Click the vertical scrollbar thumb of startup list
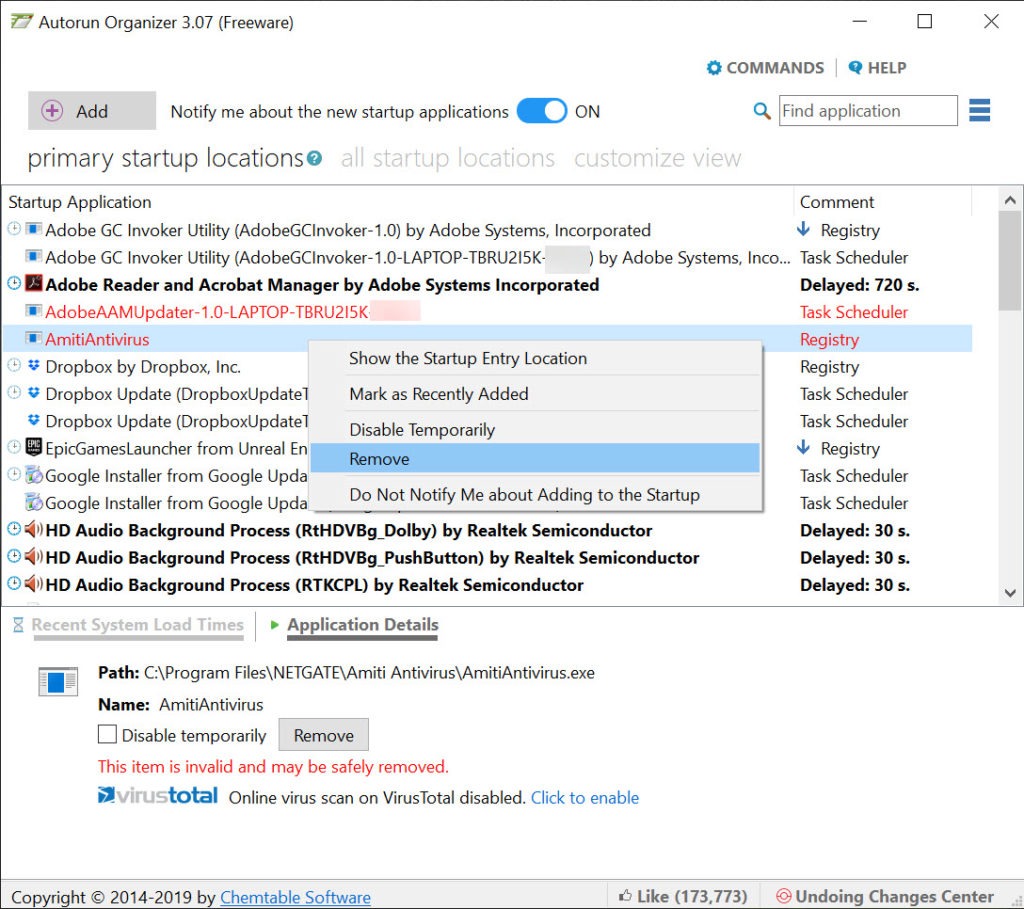This screenshot has height=909, width=1024. coord(1010,261)
